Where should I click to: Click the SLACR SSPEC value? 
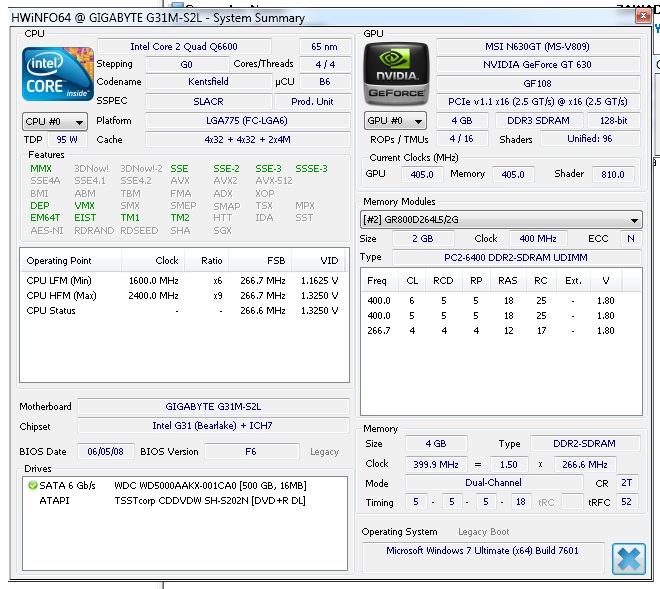click(x=208, y=101)
